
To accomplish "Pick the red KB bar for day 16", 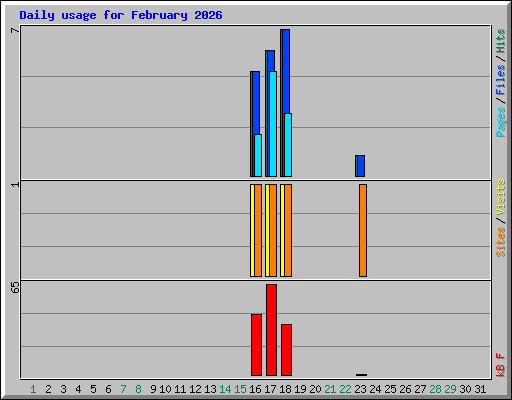I will coord(256,345).
